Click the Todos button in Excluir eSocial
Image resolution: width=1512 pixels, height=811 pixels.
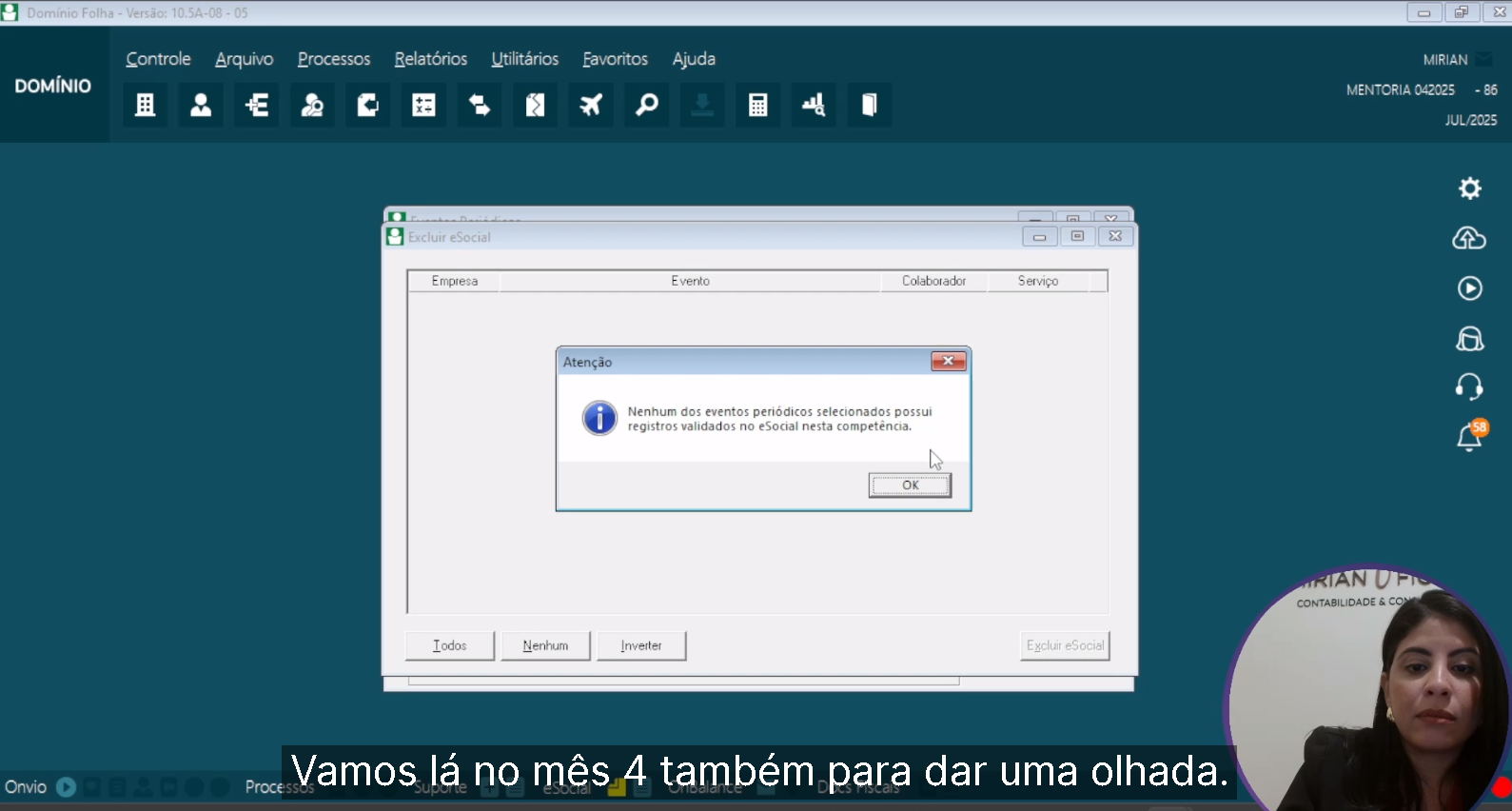click(x=450, y=645)
